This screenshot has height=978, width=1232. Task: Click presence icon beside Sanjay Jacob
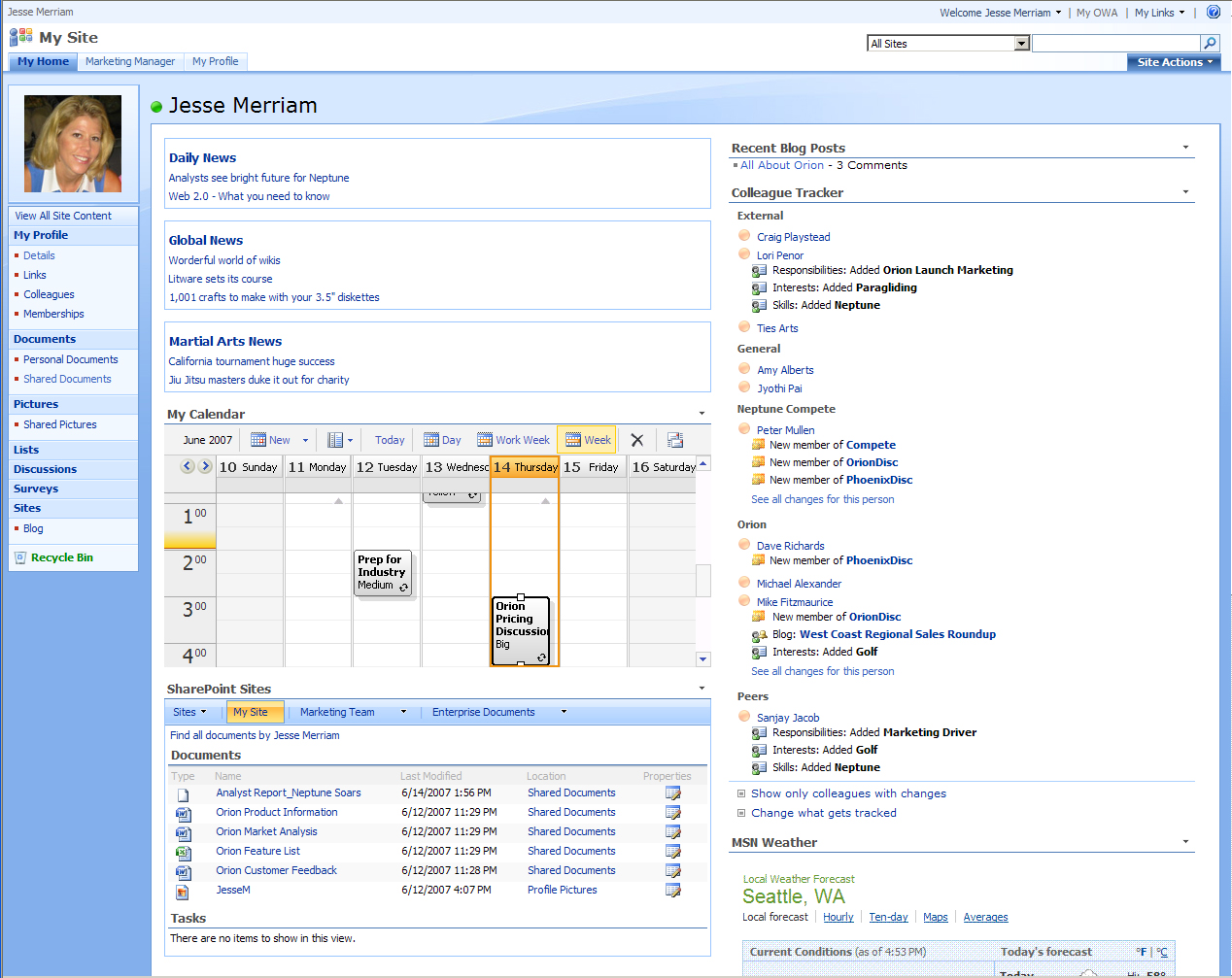[x=744, y=717]
